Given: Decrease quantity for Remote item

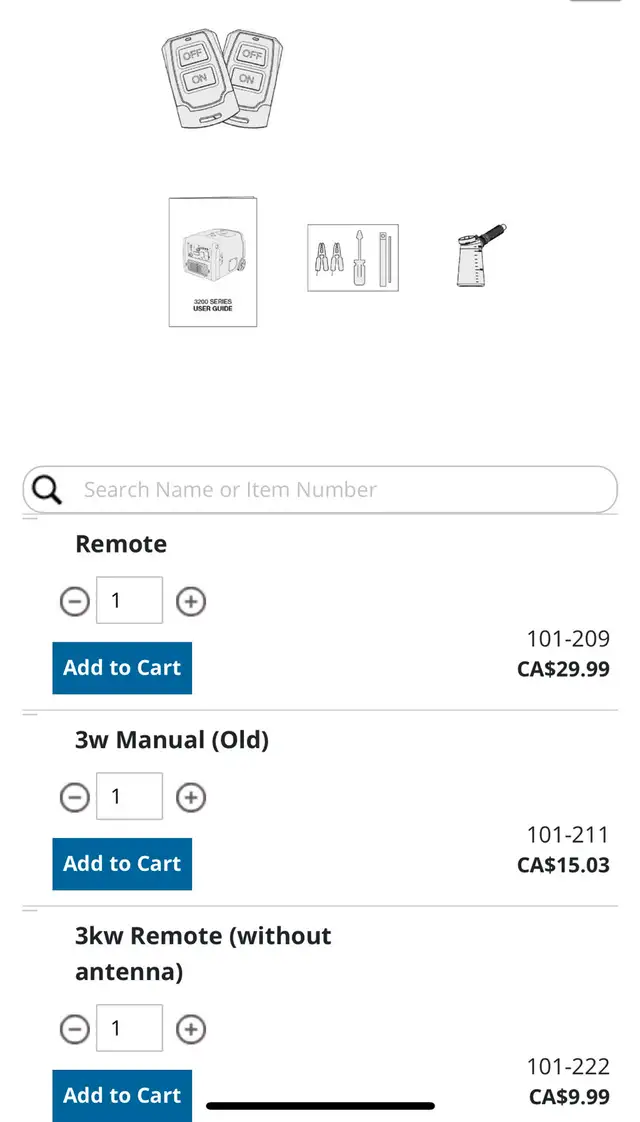Looking at the screenshot, I should 74,601.
